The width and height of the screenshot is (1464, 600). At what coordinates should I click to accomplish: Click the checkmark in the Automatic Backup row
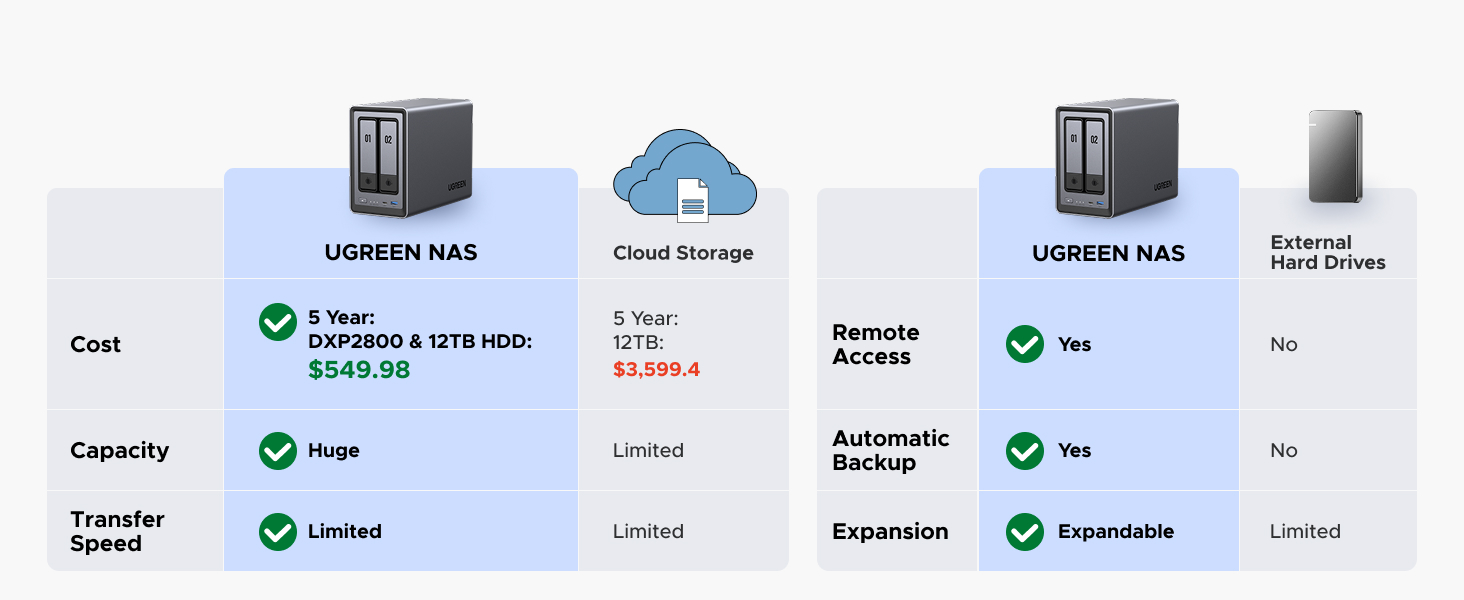(1025, 451)
